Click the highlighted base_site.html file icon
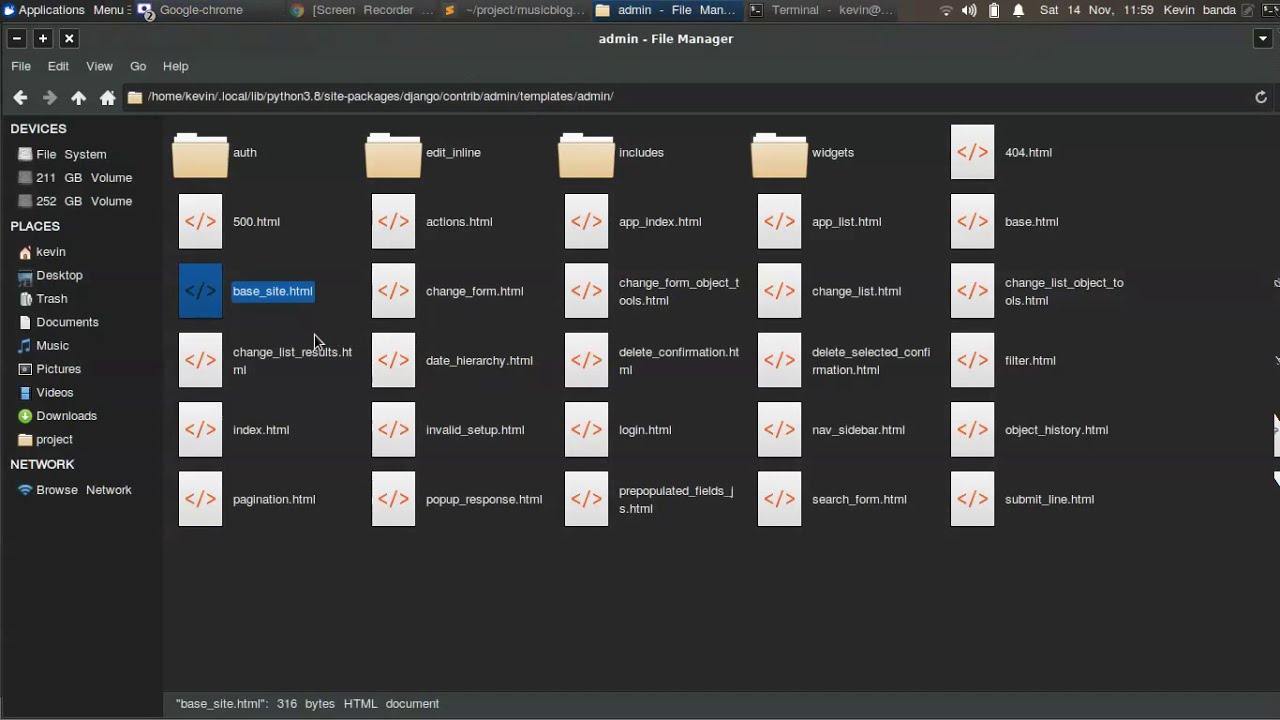Image resolution: width=1280 pixels, height=720 pixels. tap(200, 291)
